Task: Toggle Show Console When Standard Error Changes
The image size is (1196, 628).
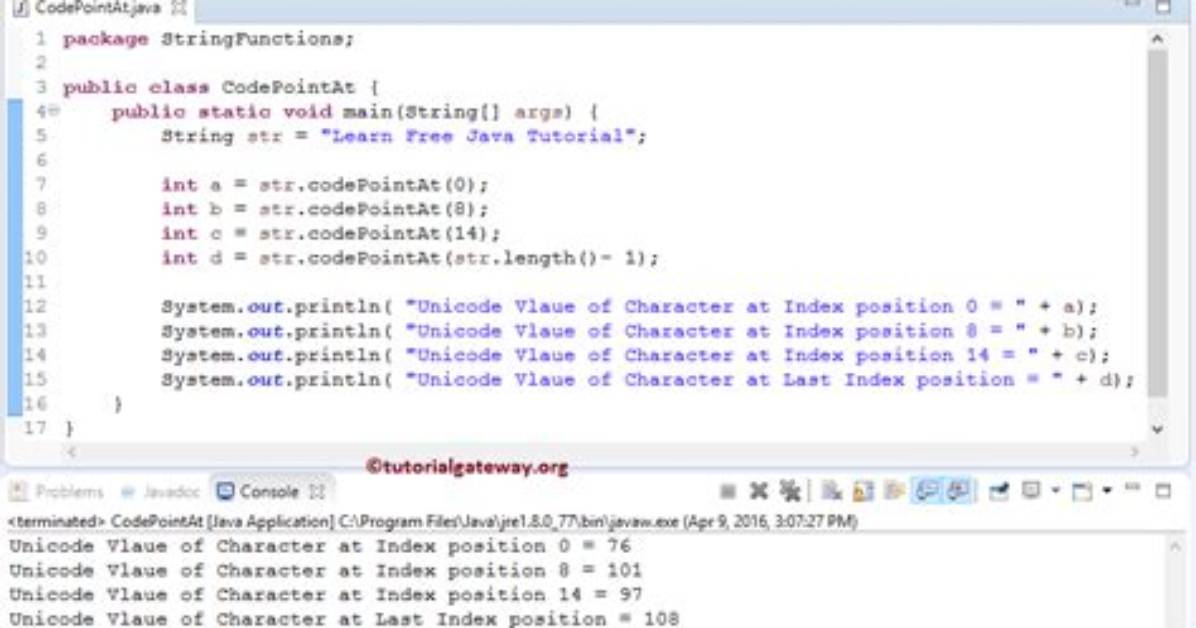Action: (x=958, y=491)
